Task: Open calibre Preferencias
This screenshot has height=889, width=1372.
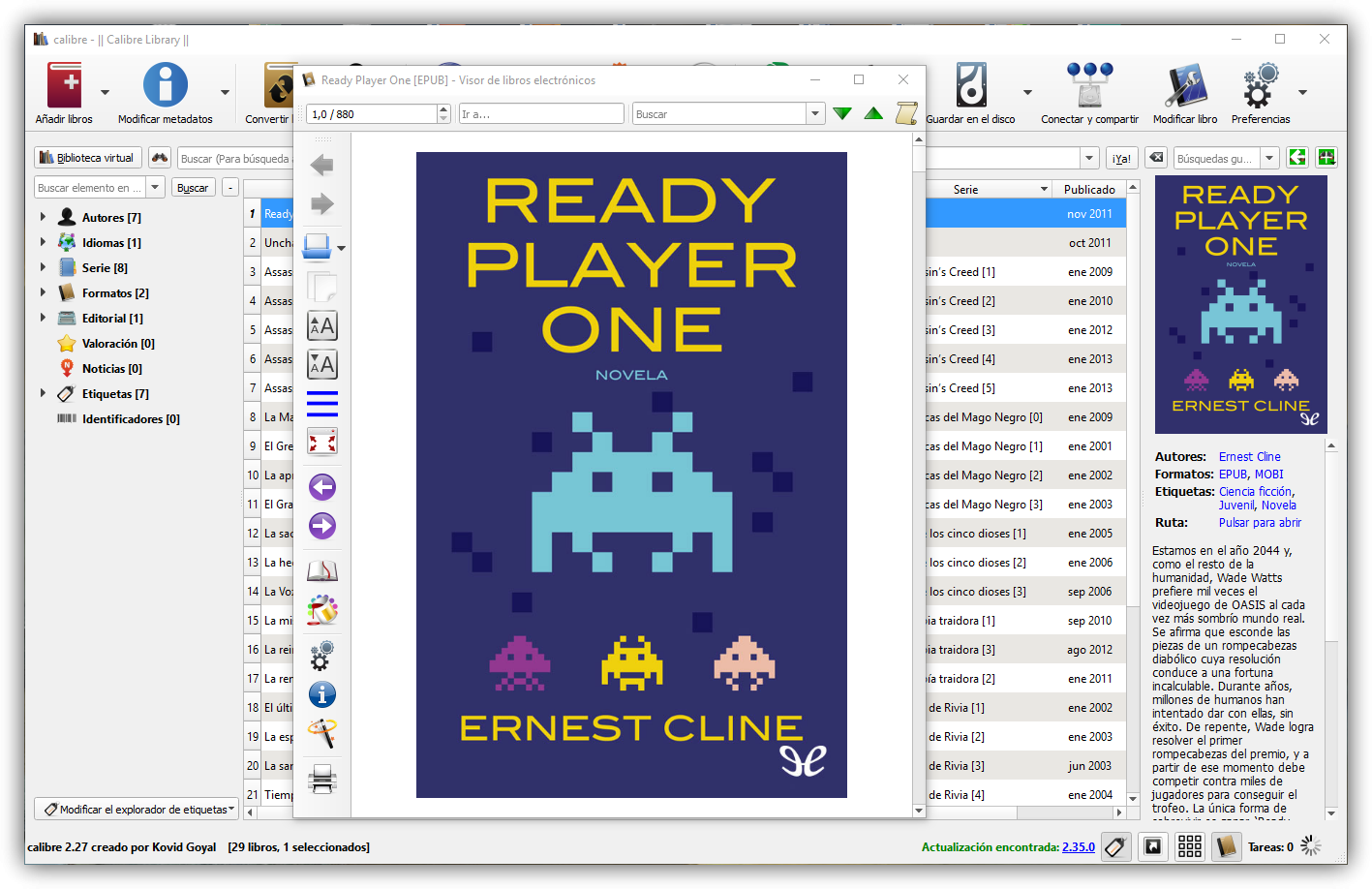Action: (1261, 85)
